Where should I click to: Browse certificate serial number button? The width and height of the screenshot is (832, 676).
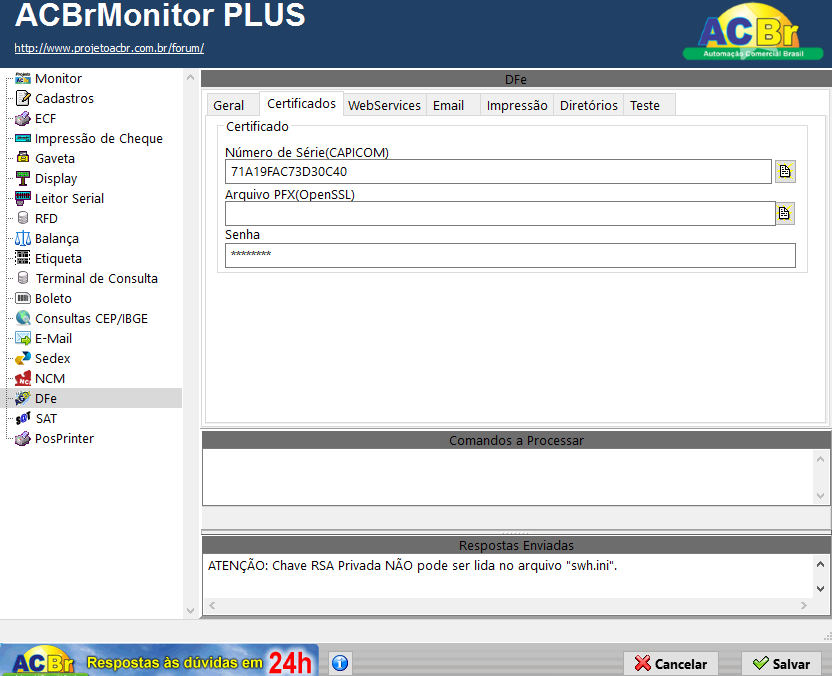click(x=785, y=171)
